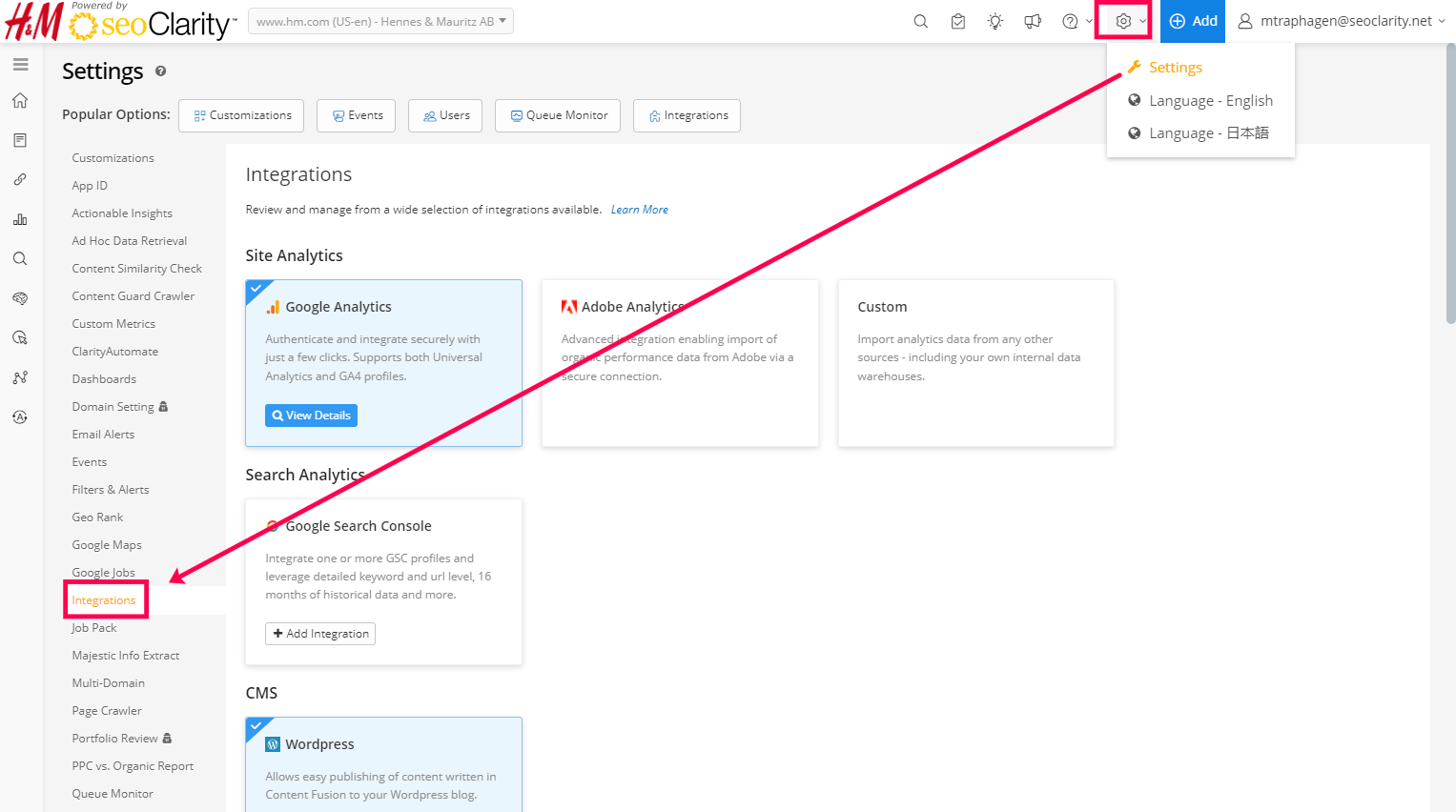Toggle the Google Analytics checkmark card
The width and height of the screenshot is (1456, 812).
coord(256,288)
